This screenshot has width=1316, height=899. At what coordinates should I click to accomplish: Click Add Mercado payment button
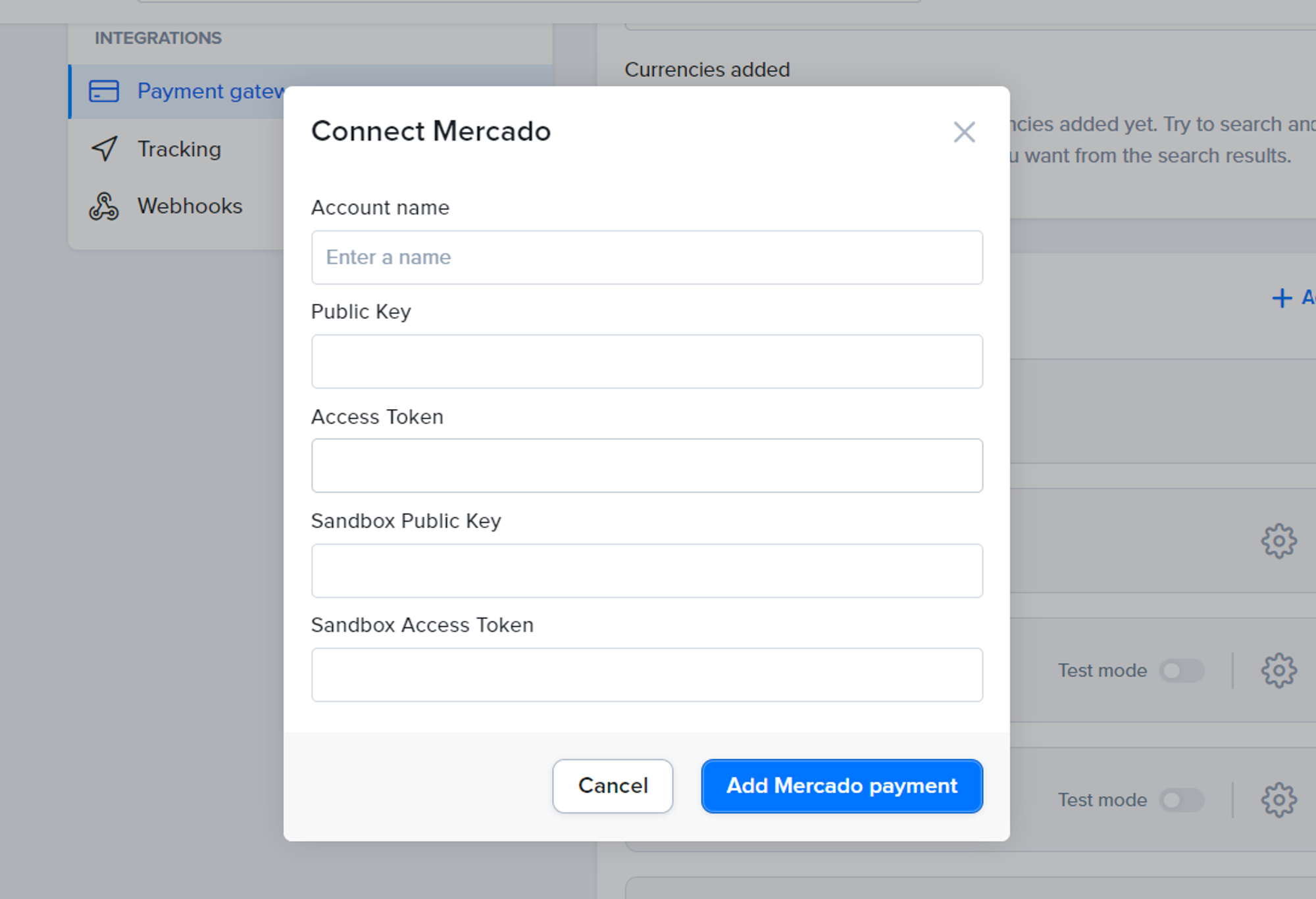click(x=842, y=786)
